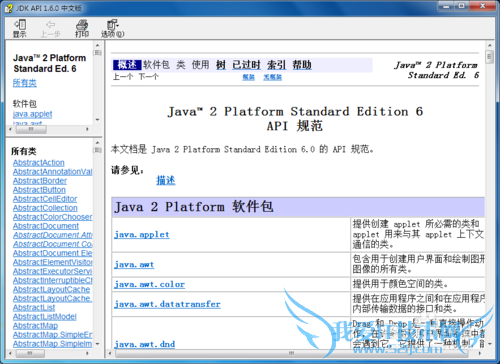Open the java.awt.color package link
Screen dimensions: 500x364
[149, 284]
